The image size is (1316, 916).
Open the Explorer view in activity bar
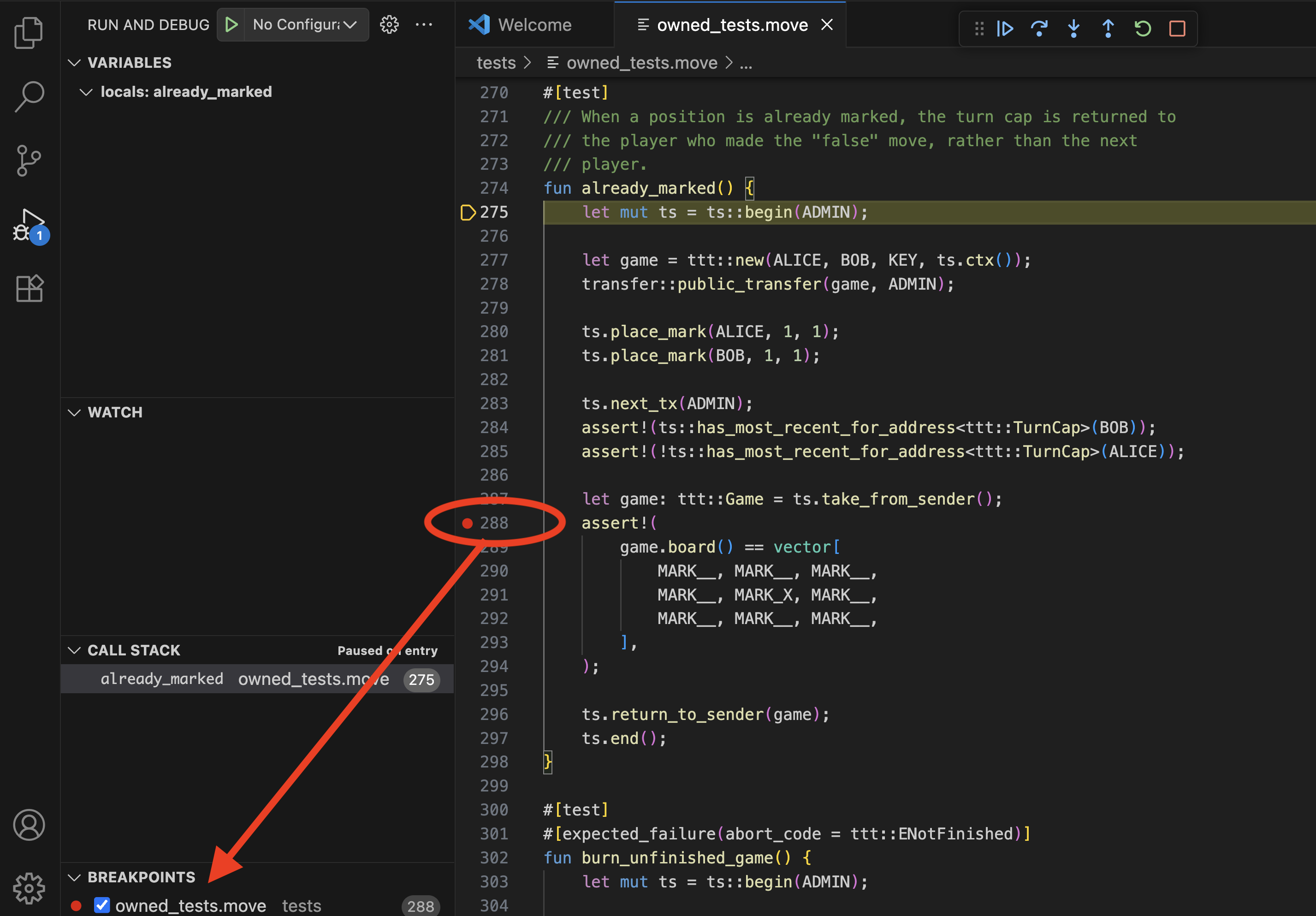(x=29, y=33)
